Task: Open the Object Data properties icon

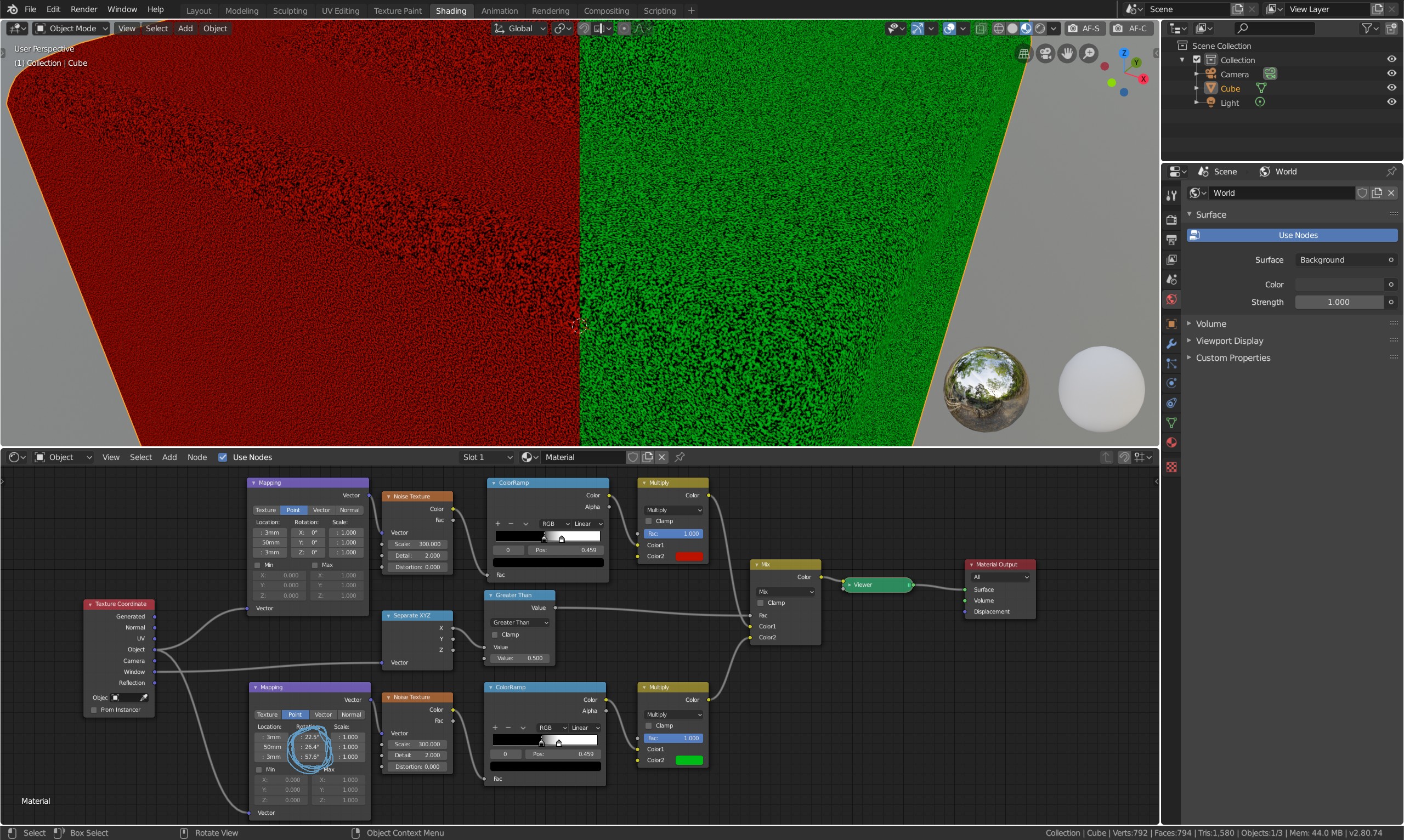Action: (x=1171, y=423)
